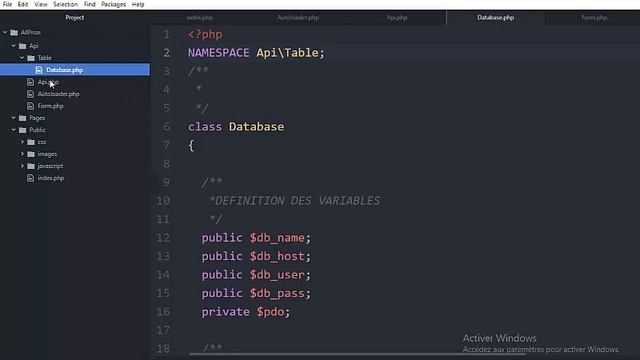Collapse the Pages folder chevron
Viewport: 640px width, 360px height.
(13, 118)
